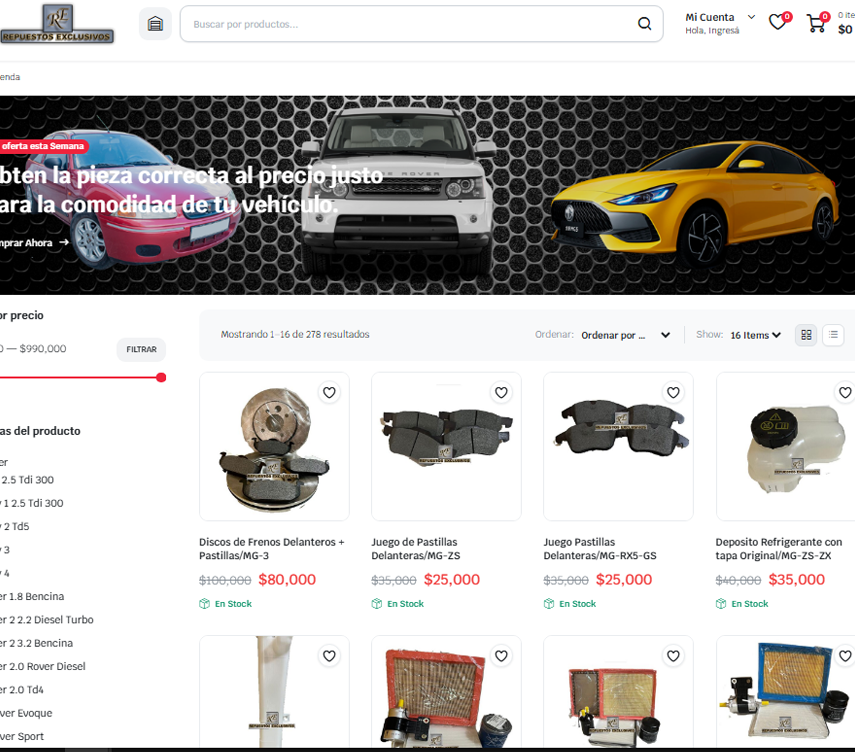Click the magnifier search icon
The image size is (855, 752).
pos(644,24)
